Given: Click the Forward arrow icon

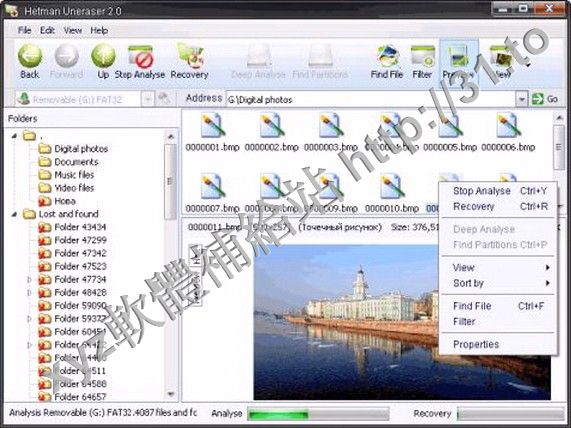Looking at the screenshot, I should point(66,56).
